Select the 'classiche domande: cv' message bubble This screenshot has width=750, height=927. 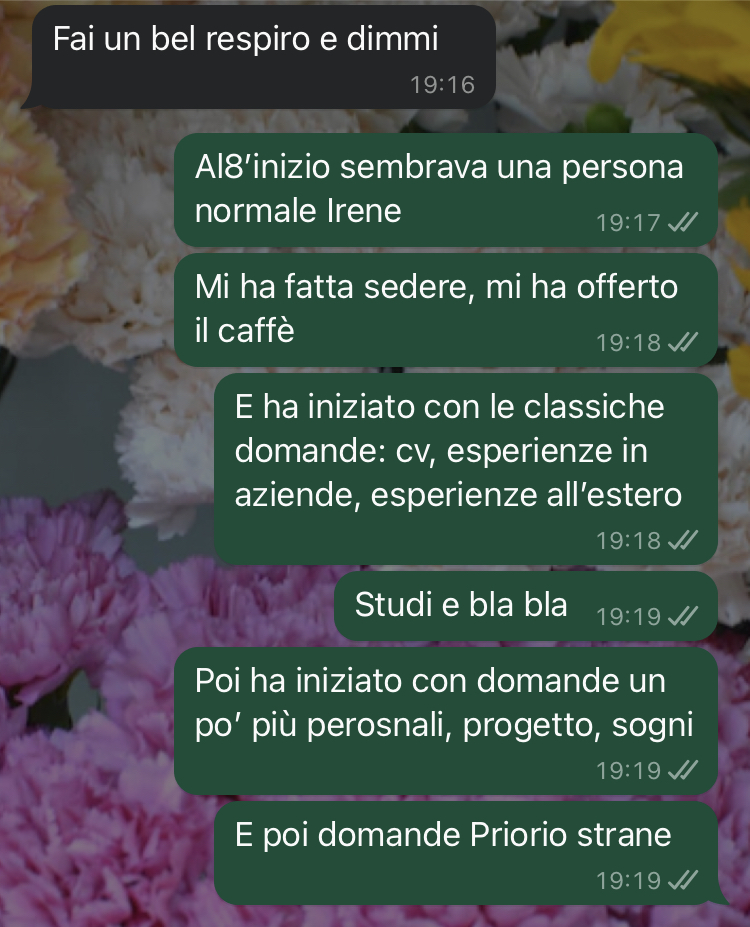(466, 468)
